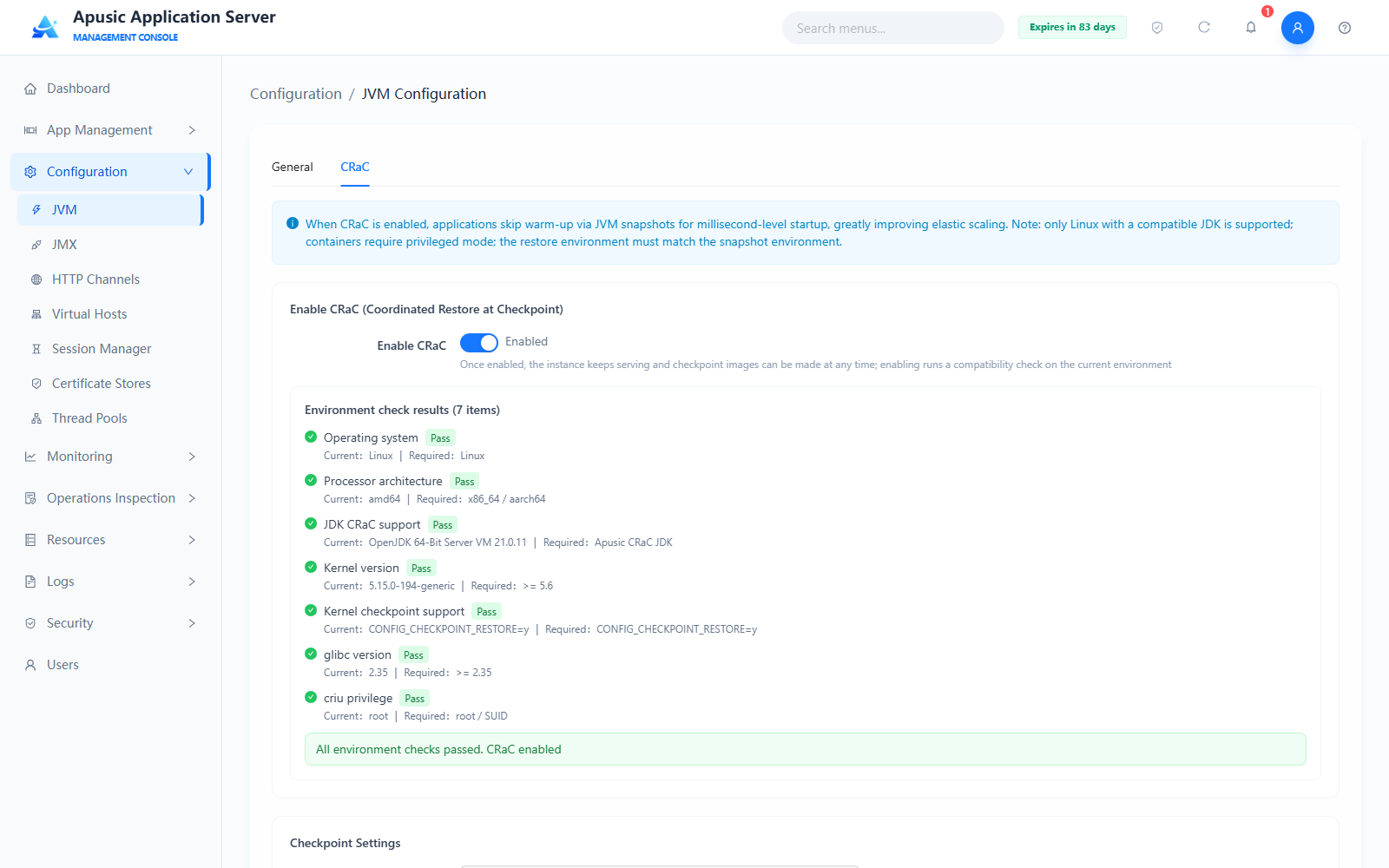Click the Configuration gear icon

point(30,172)
